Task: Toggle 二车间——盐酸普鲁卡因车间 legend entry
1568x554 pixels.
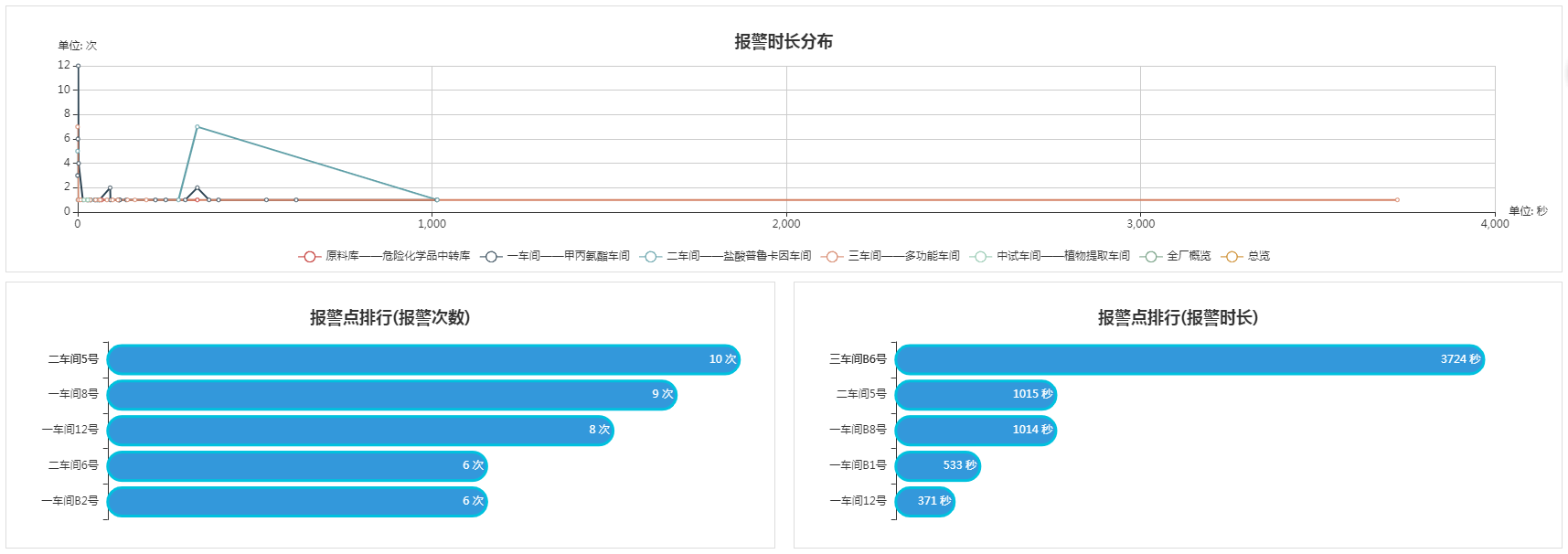Action: coord(650,257)
